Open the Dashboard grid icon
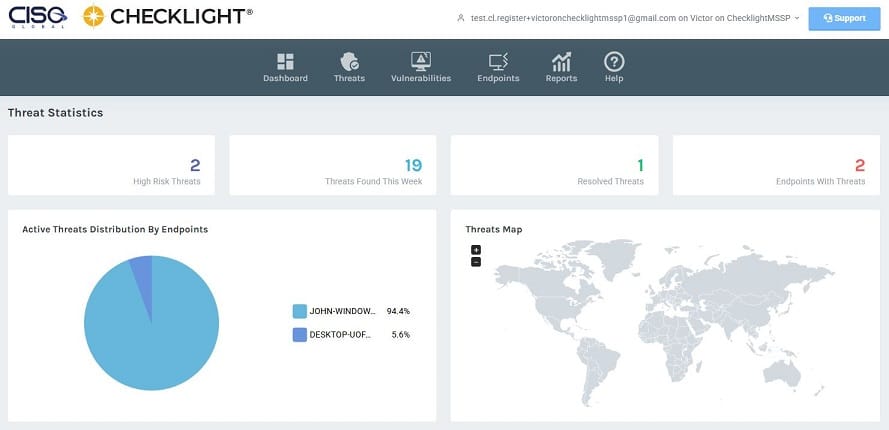This screenshot has height=430, width=889. point(285,62)
